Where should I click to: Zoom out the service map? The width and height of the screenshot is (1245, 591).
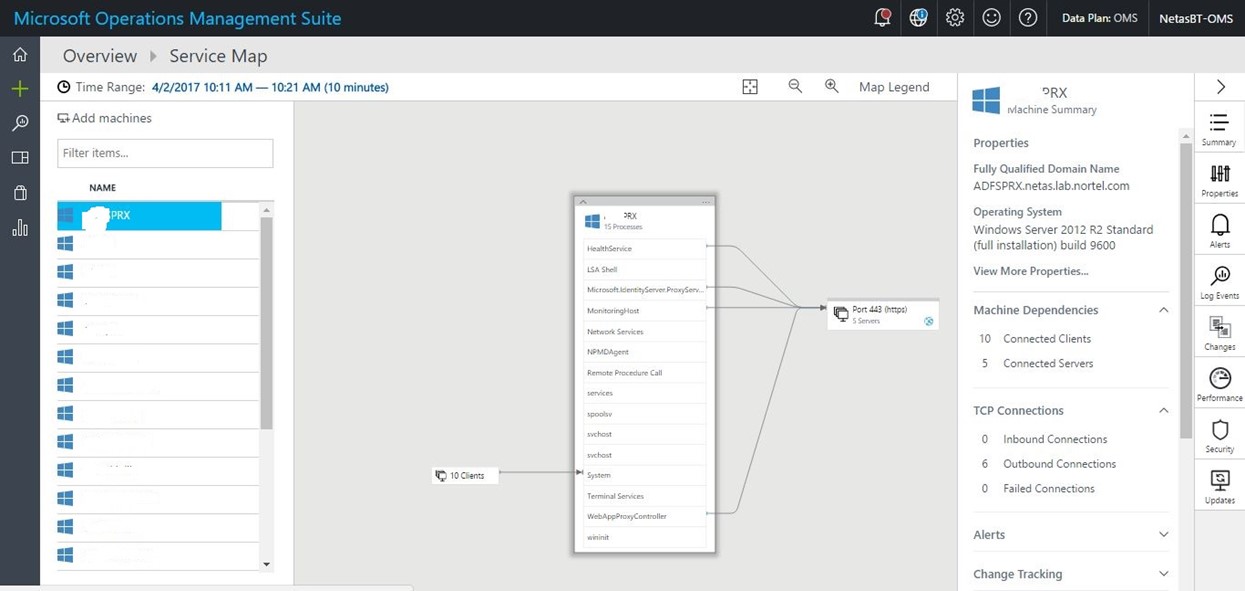click(x=795, y=86)
